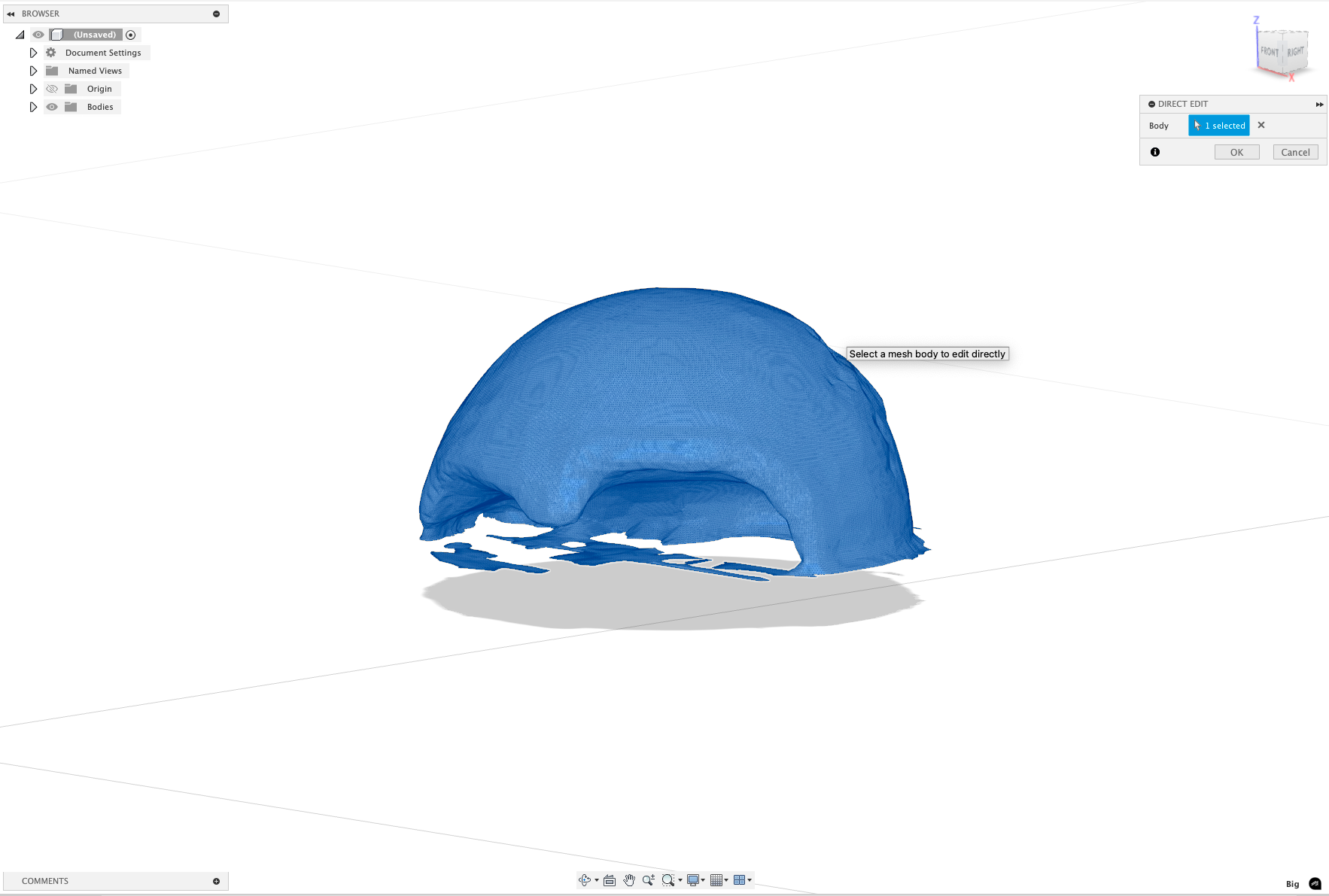Viewport: 1329px width, 896px height.
Task: Select the Zoom Window magnifier tool
Action: (668, 880)
